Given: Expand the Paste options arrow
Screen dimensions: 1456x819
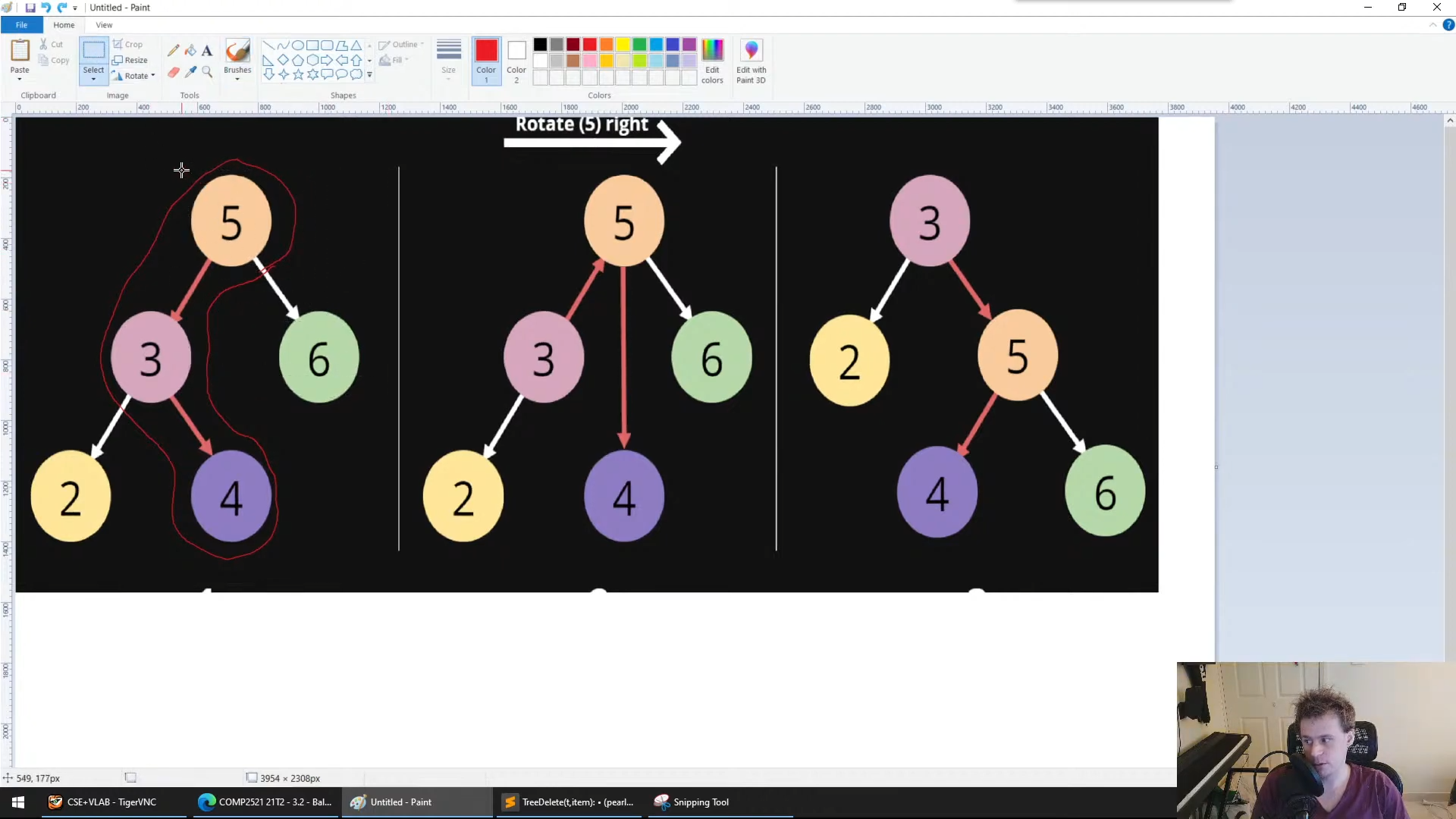Looking at the screenshot, I should click(x=20, y=79).
